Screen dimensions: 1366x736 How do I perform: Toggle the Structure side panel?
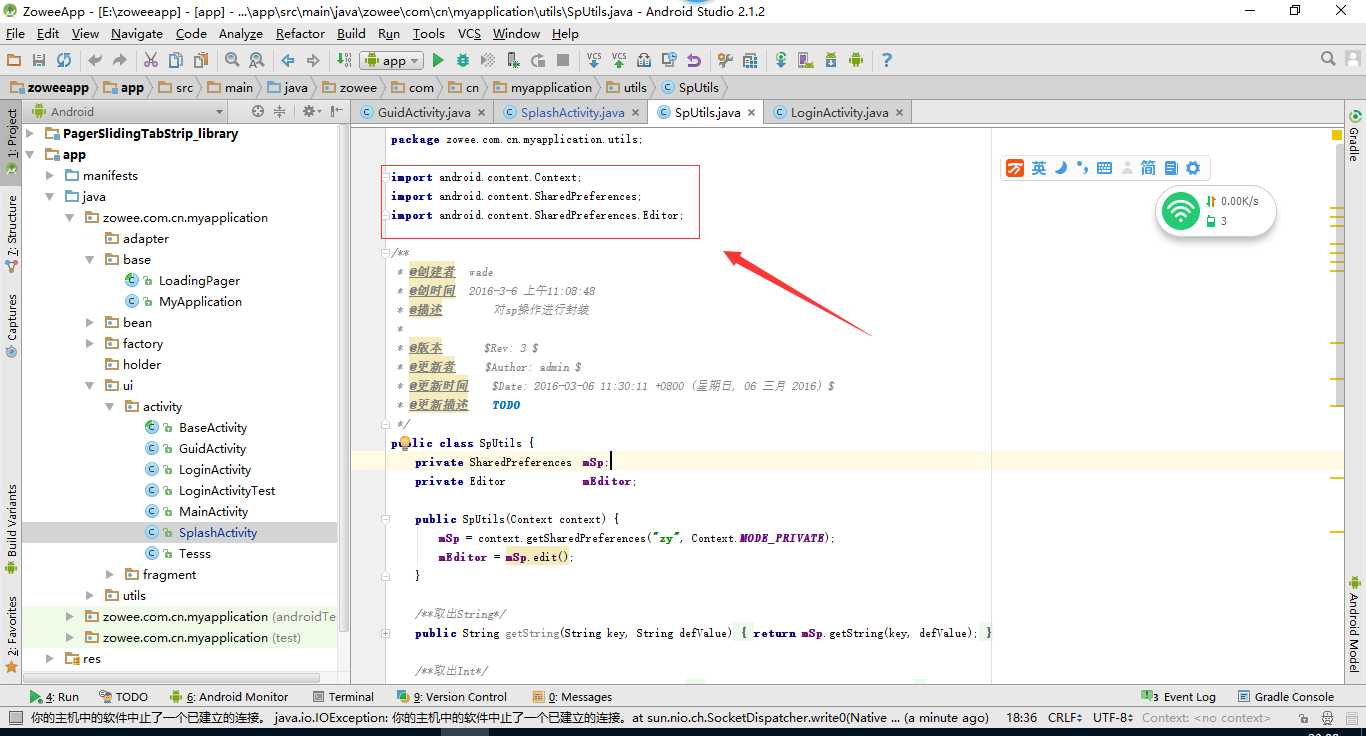[x=12, y=233]
